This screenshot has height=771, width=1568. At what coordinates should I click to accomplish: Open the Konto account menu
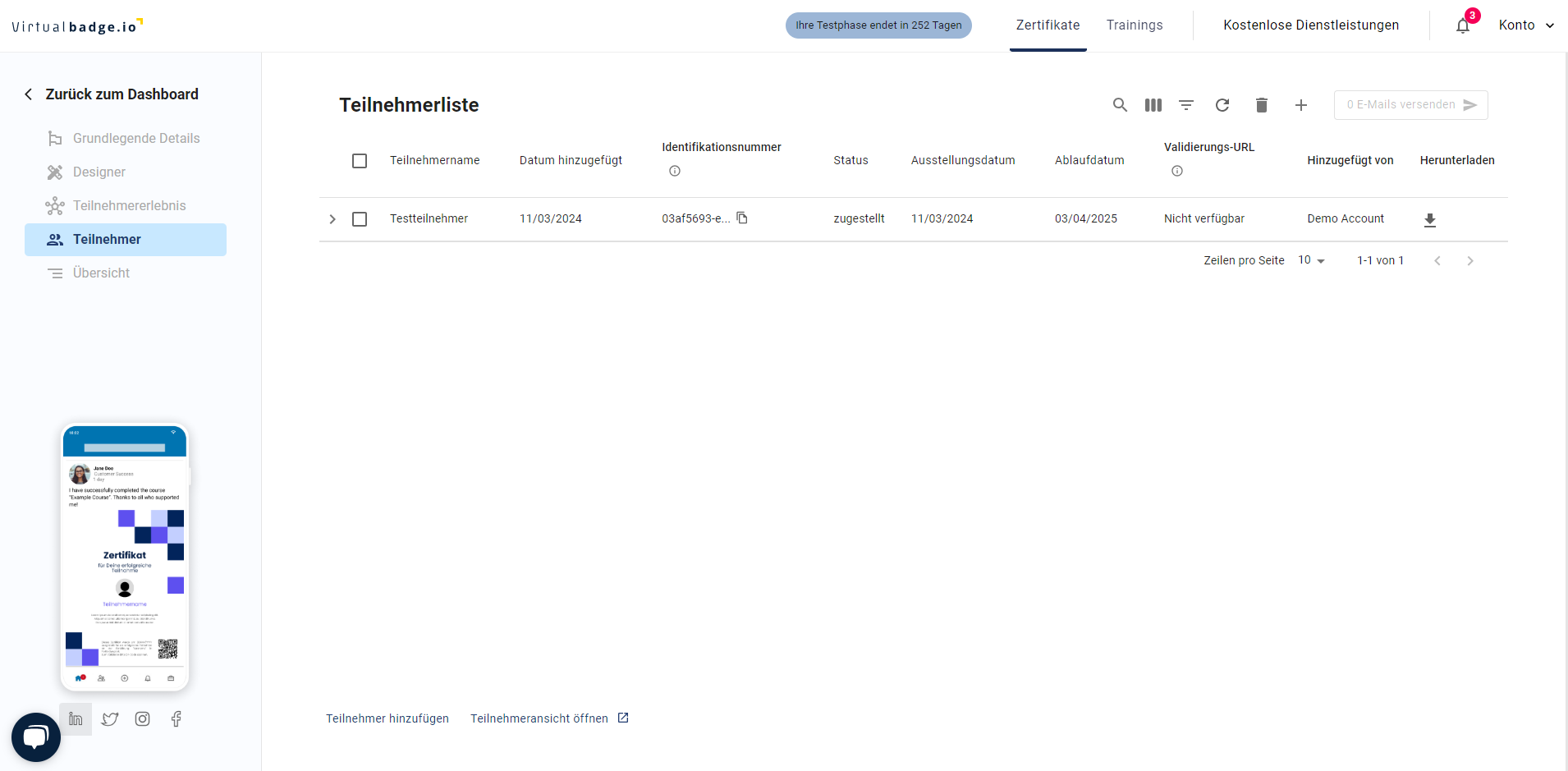point(1526,25)
